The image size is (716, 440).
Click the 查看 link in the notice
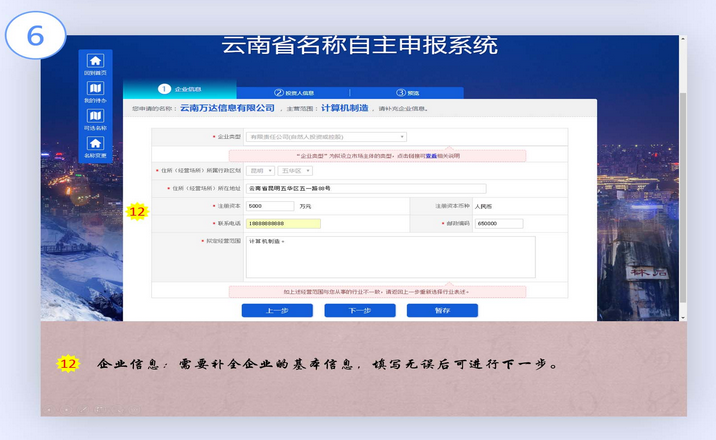tap(431, 156)
